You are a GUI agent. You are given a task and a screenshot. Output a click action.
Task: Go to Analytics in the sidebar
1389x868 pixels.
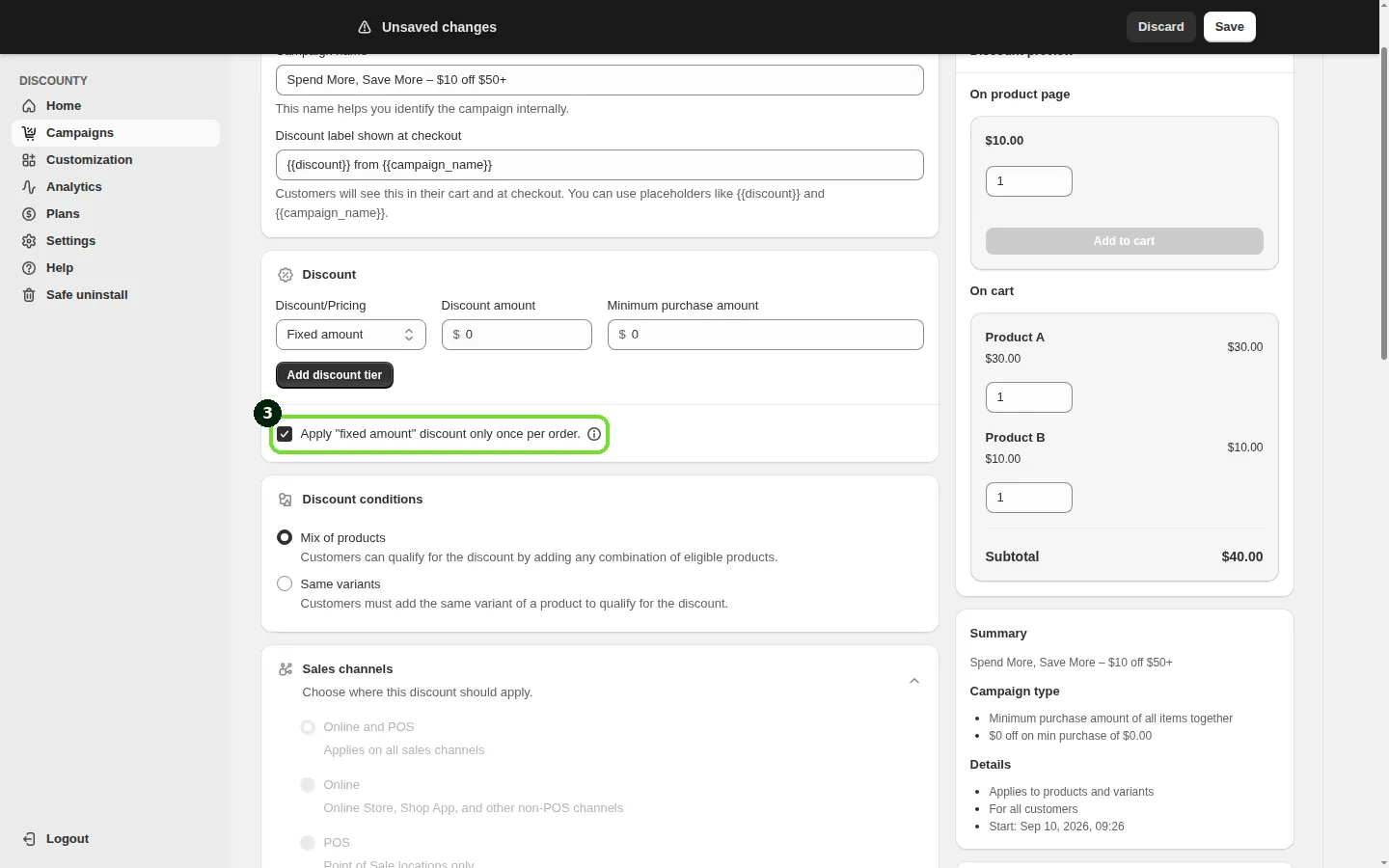[x=116, y=187]
